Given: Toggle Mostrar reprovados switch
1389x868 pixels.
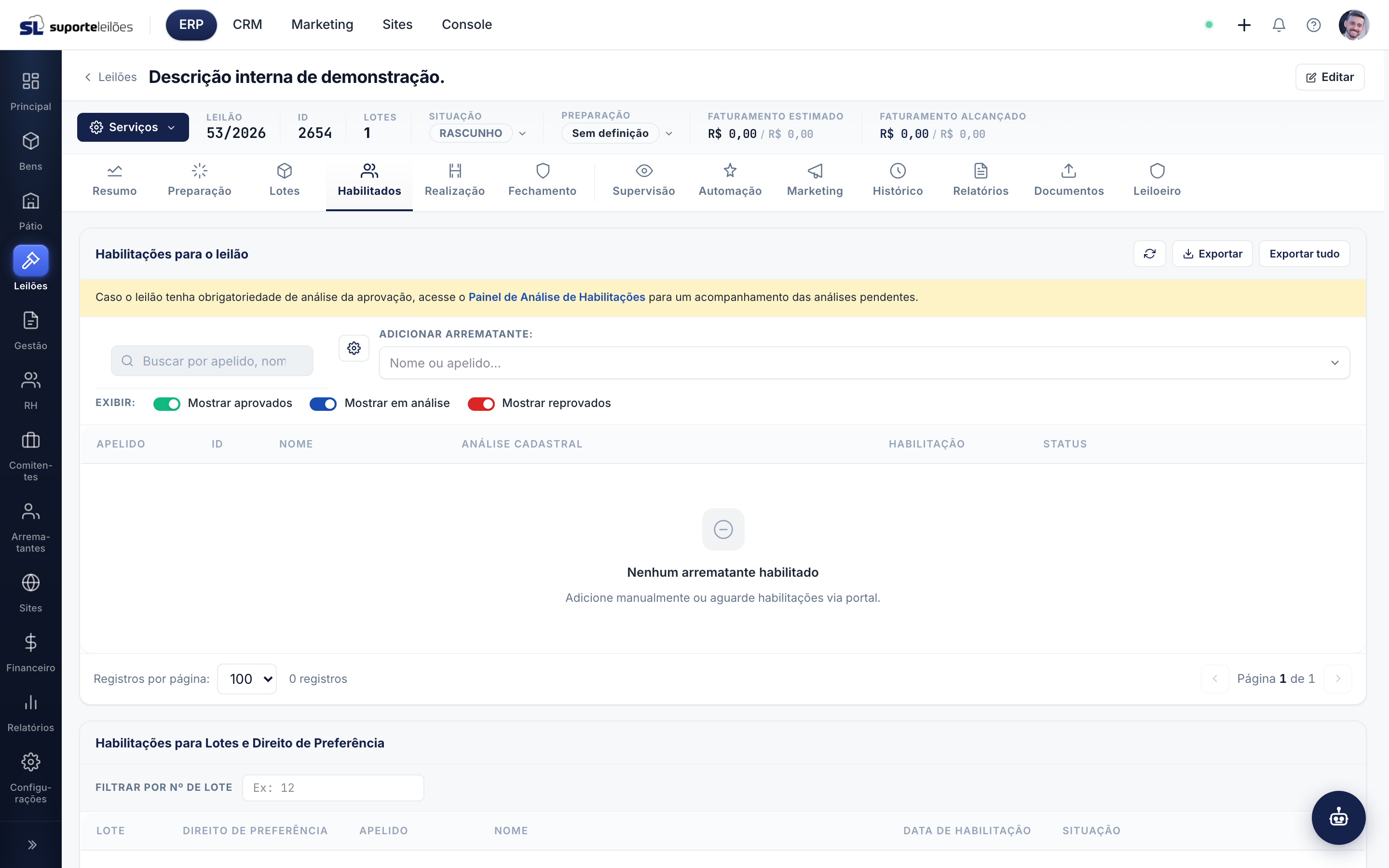Looking at the screenshot, I should [481, 404].
